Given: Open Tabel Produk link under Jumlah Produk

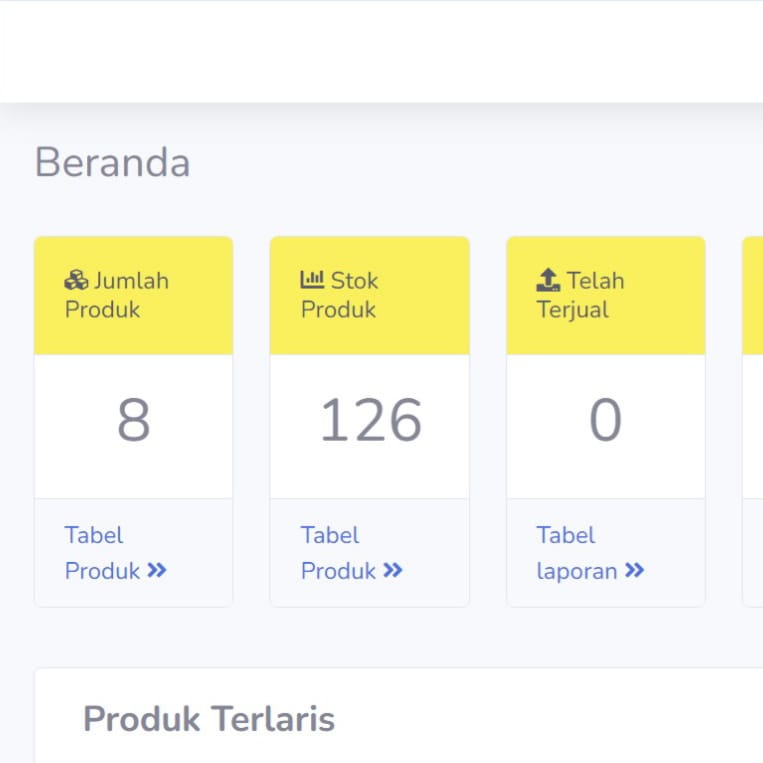Looking at the screenshot, I should (103, 553).
